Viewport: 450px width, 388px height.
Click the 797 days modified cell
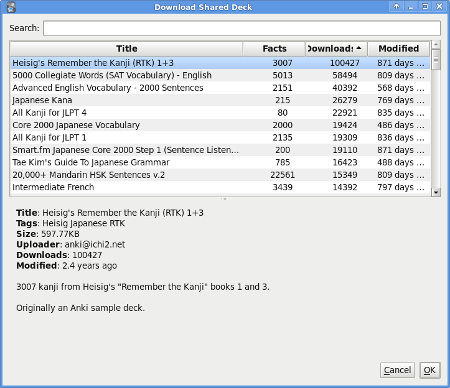pos(401,187)
